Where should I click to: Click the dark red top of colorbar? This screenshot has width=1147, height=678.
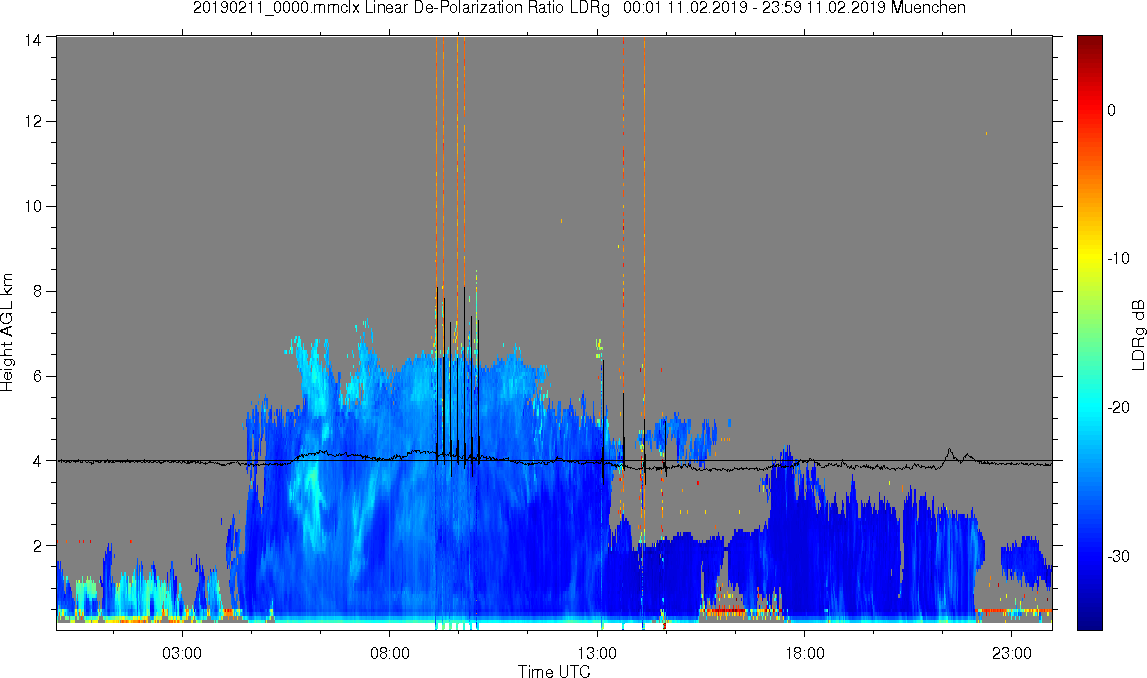coord(1089,42)
